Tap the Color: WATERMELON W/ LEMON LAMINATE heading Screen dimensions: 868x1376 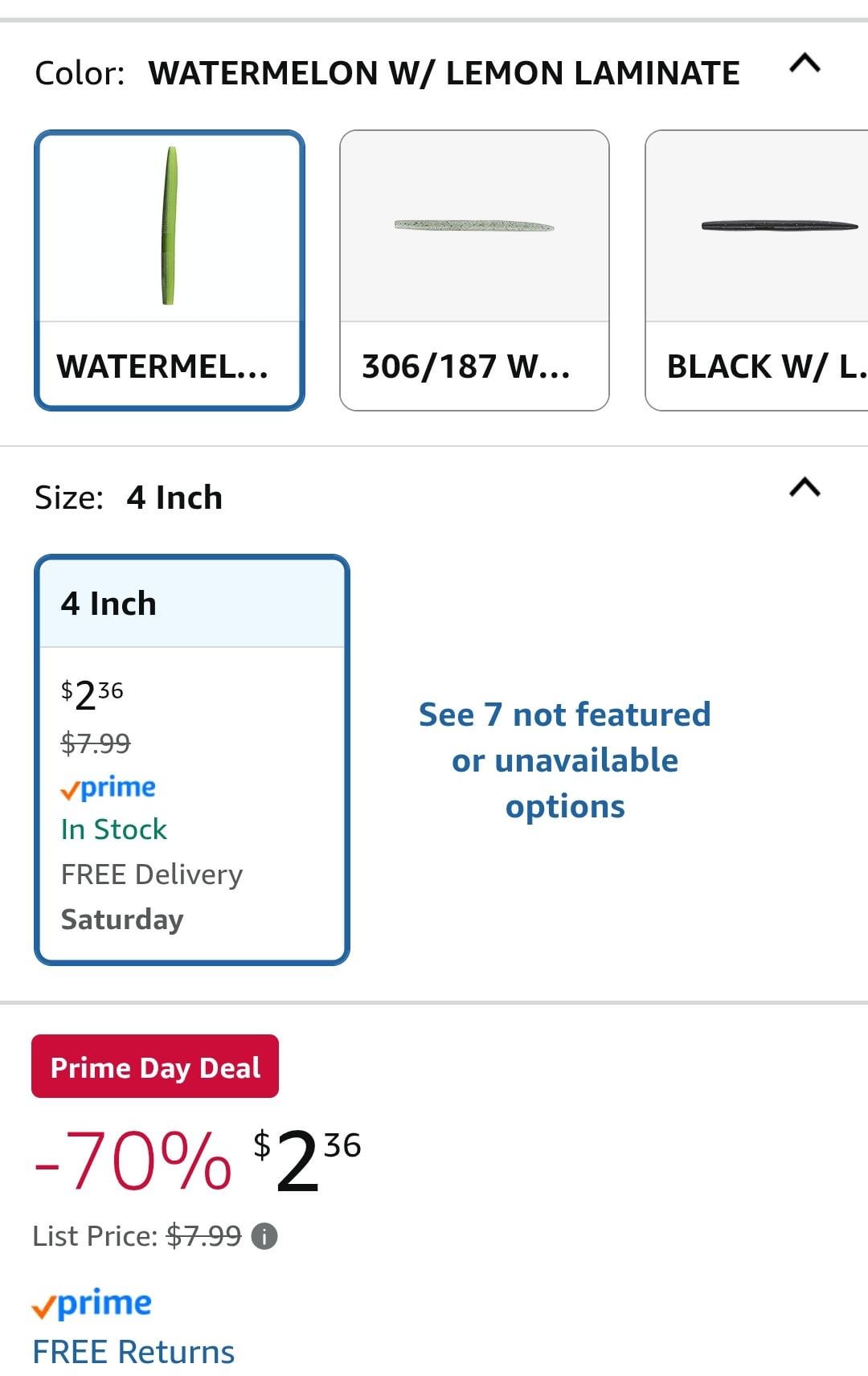[x=387, y=73]
